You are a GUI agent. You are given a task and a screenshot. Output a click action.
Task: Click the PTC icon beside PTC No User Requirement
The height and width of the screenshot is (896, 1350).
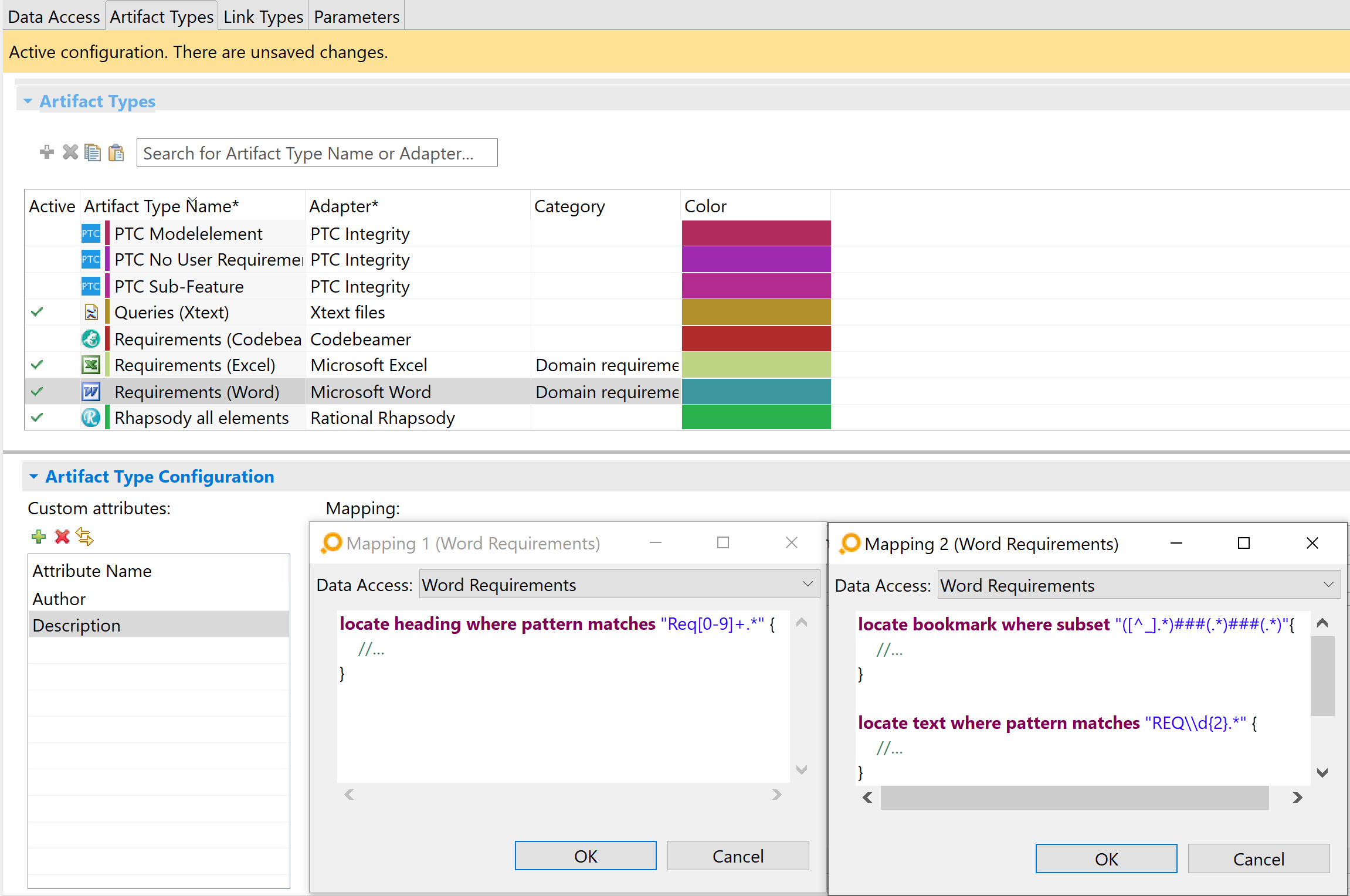91,259
